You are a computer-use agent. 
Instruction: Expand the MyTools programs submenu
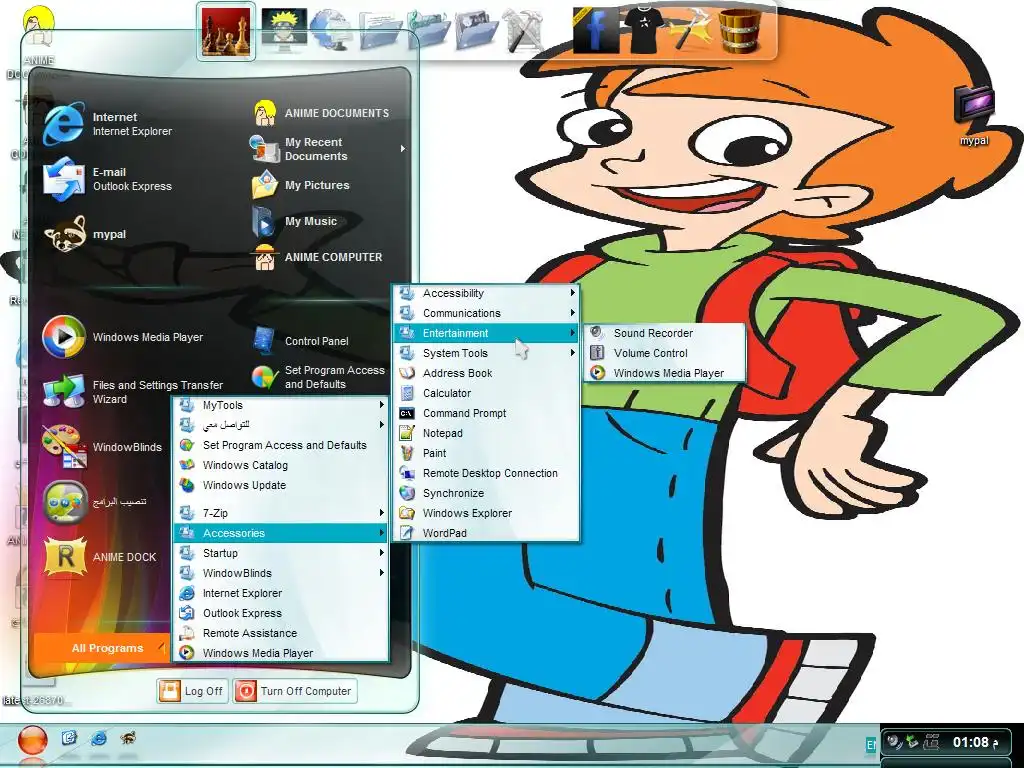(281, 406)
